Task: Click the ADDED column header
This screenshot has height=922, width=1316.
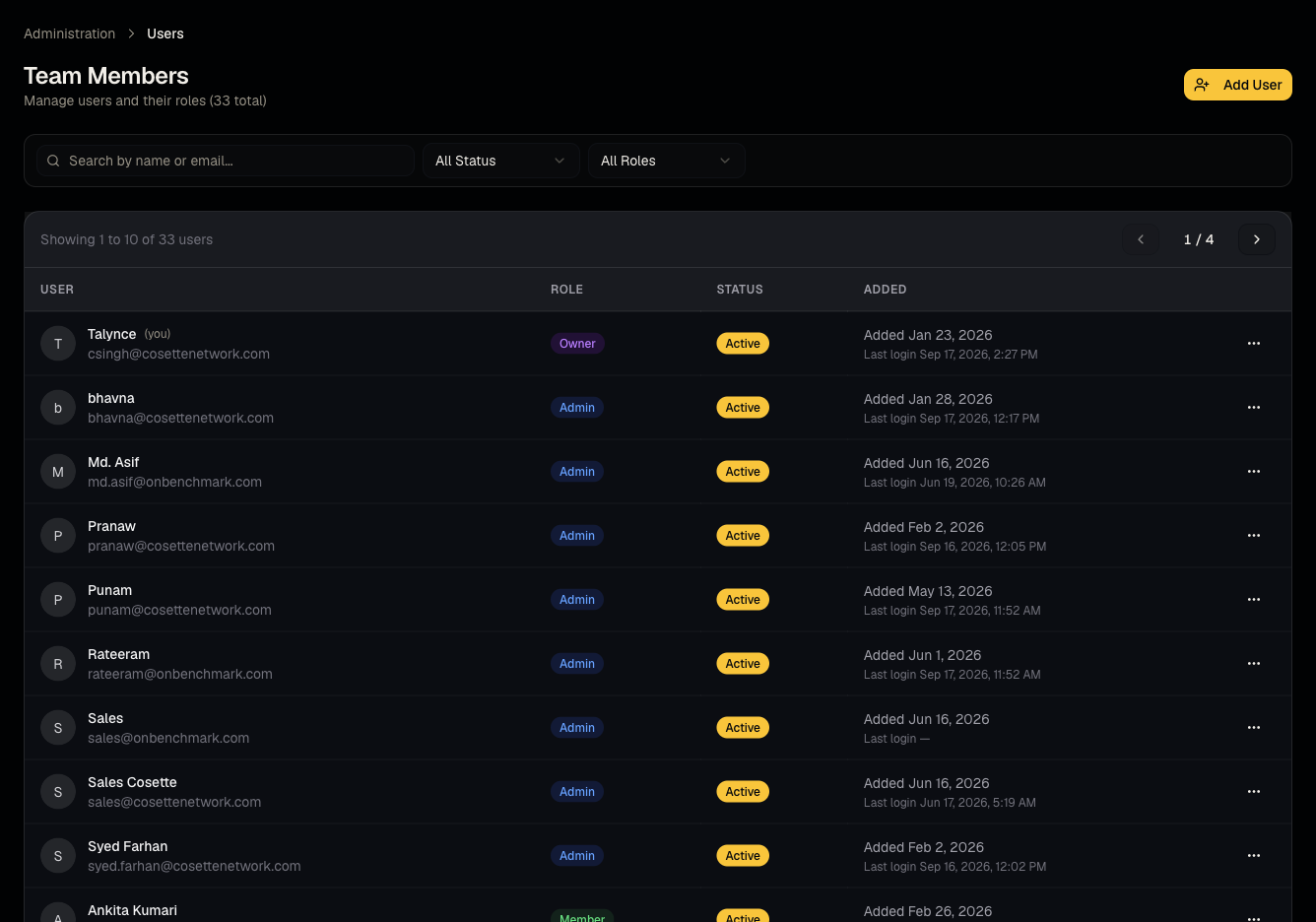Action: (x=885, y=290)
